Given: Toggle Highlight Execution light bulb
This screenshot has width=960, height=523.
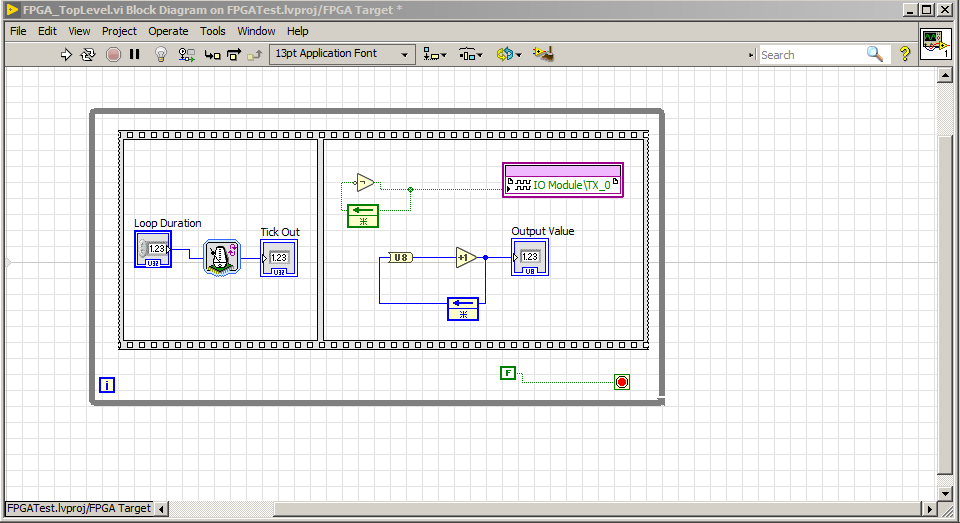Looking at the screenshot, I should 160,55.
